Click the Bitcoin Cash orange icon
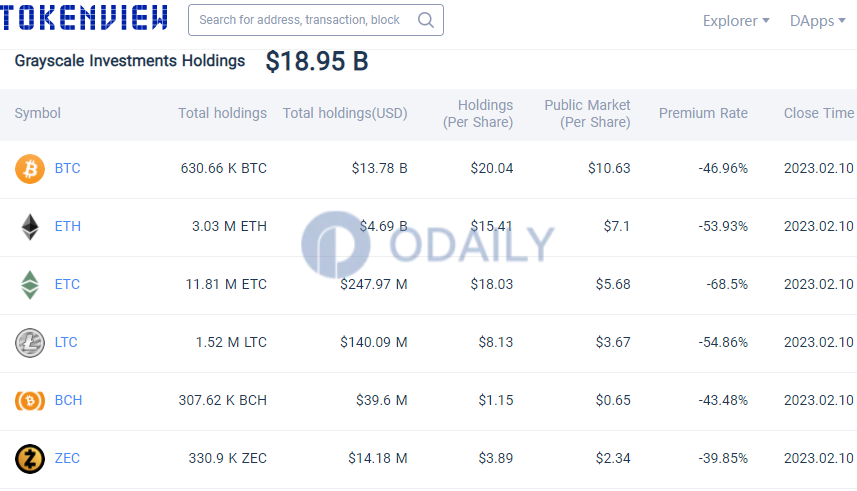 30,400
